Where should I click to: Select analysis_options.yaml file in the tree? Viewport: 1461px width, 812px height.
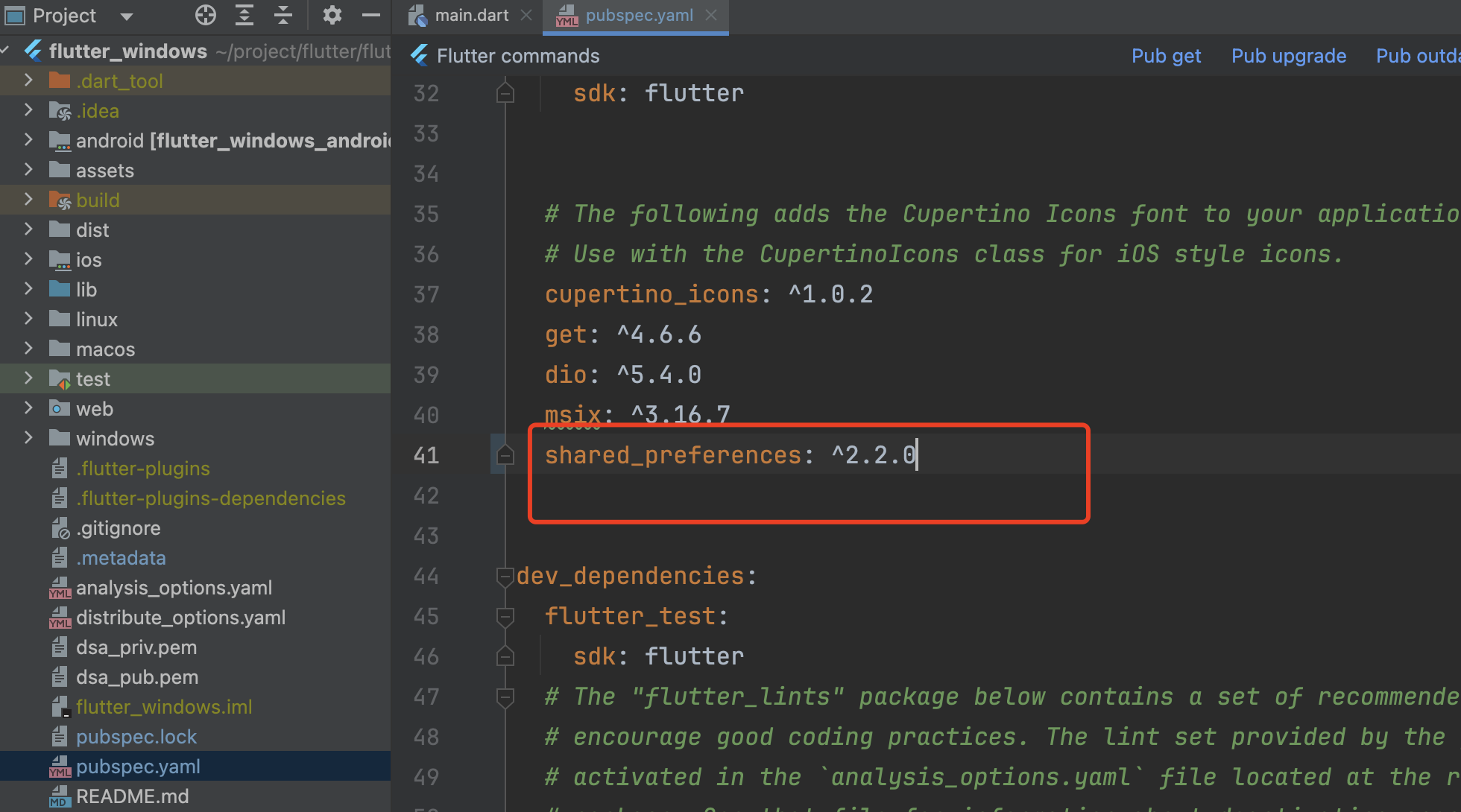coord(174,588)
